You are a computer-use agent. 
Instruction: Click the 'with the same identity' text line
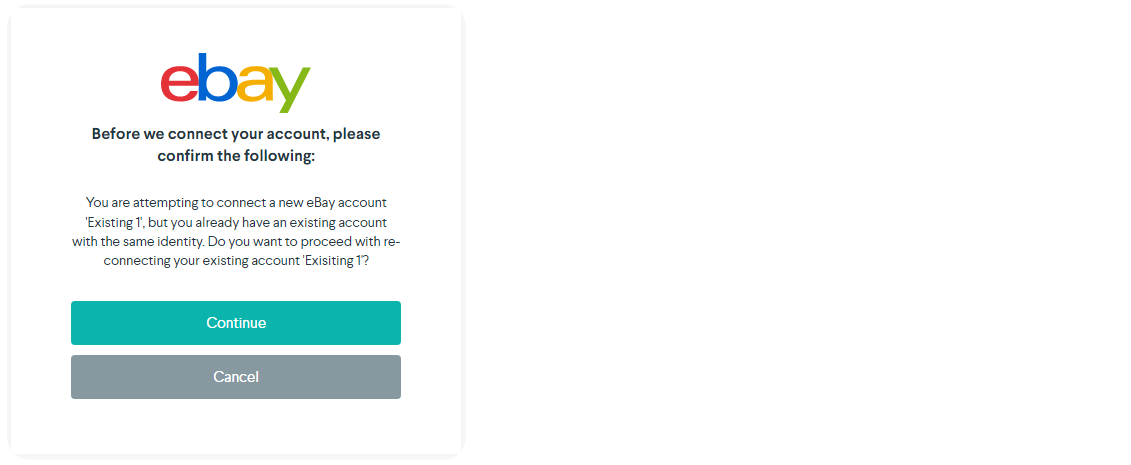pos(150,241)
